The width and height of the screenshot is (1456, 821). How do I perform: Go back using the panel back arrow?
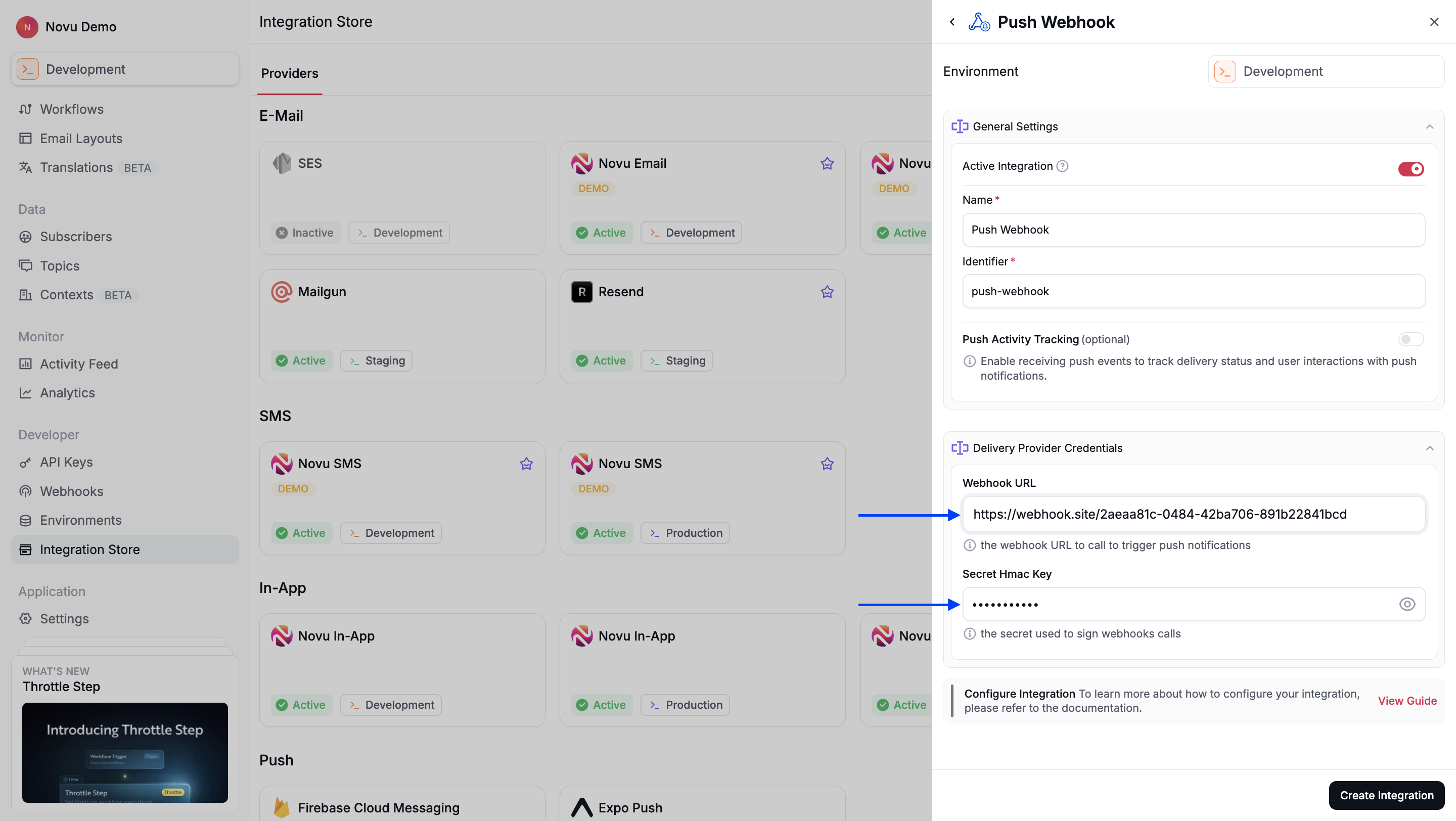[952, 21]
